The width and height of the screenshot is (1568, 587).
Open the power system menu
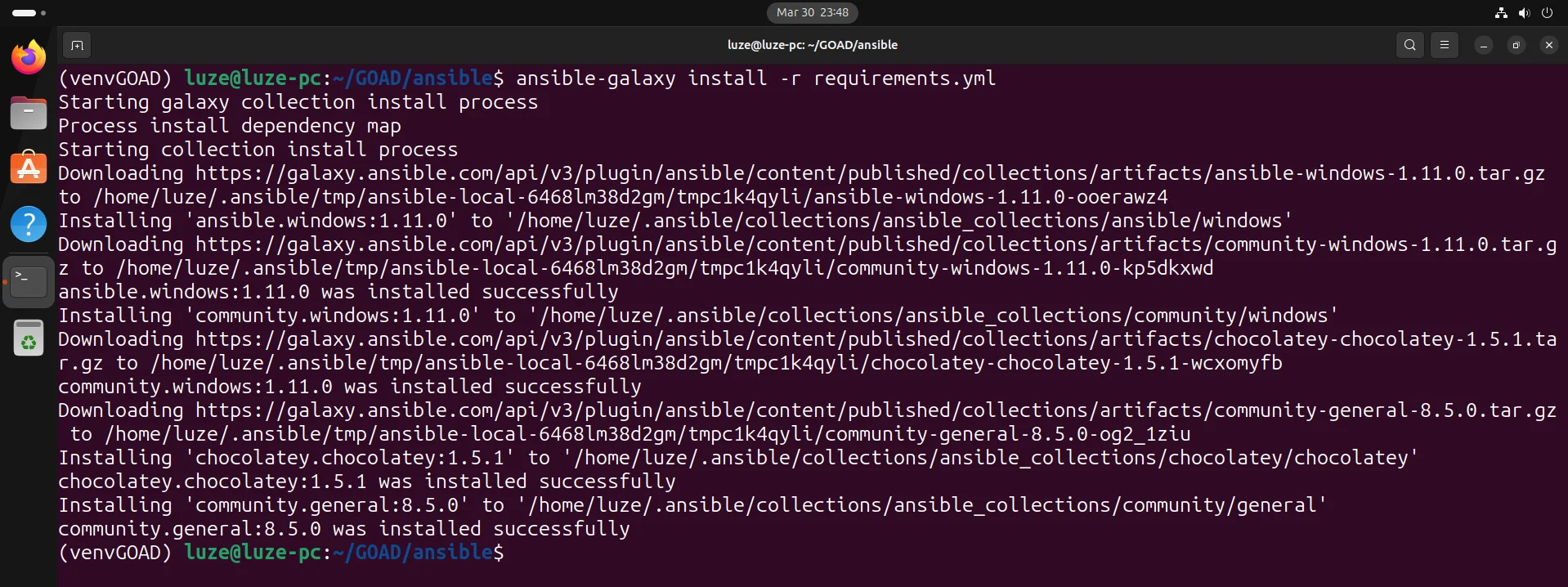[x=1547, y=12]
